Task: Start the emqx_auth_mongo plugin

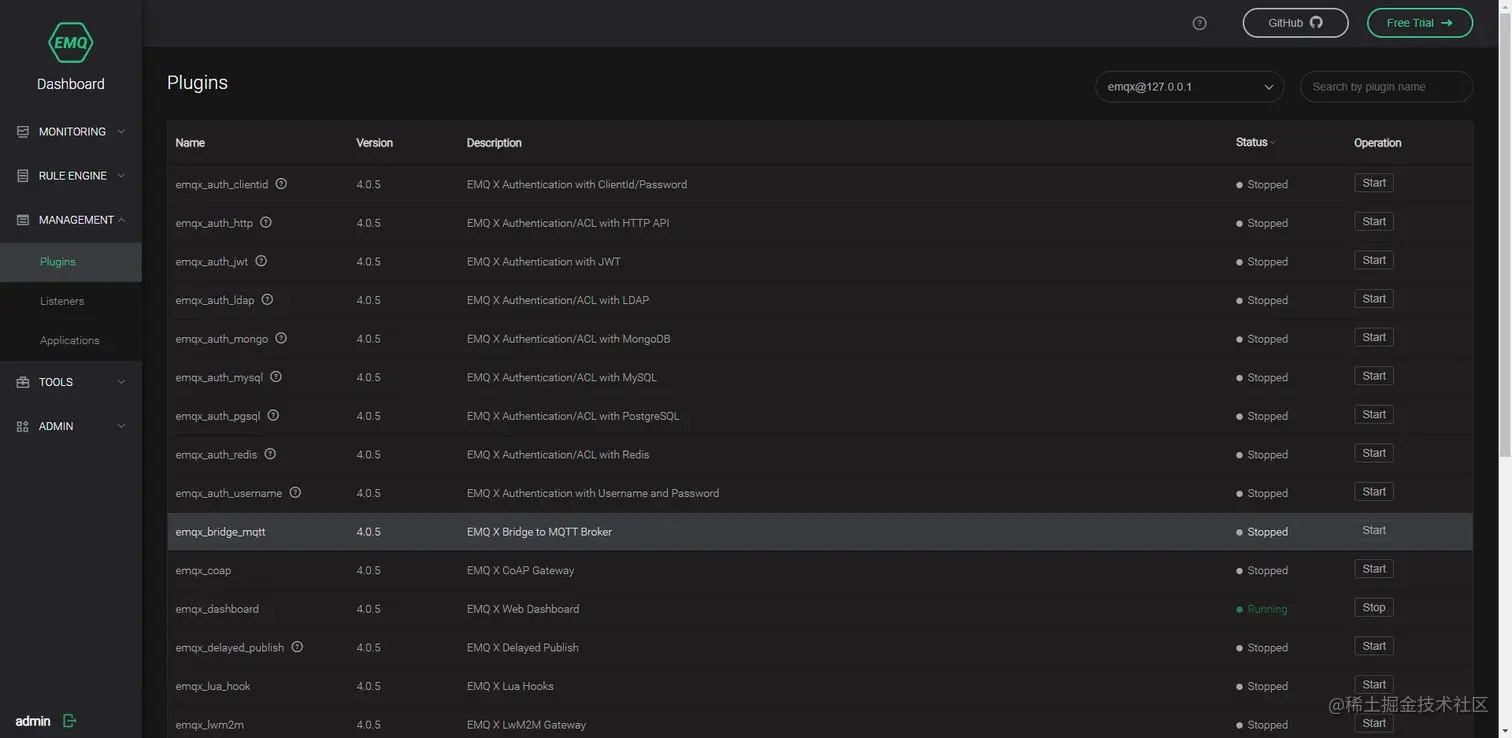Action: point(1374,338)
